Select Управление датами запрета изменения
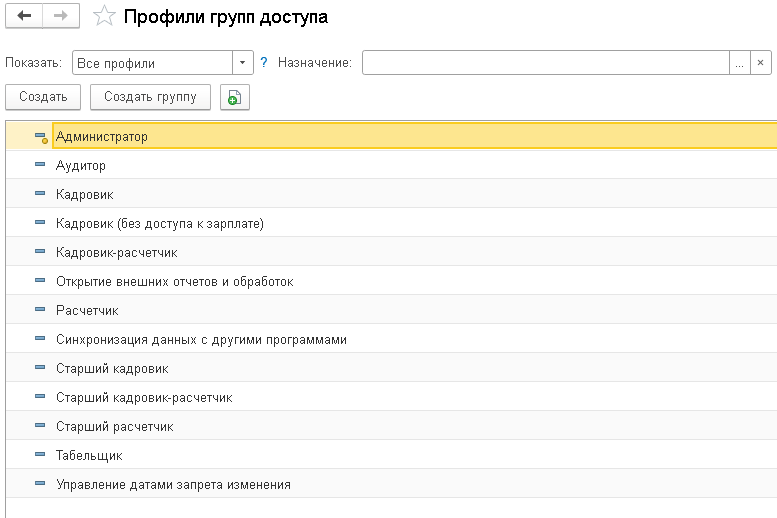The image size is (777, 518). coord(391,484)
